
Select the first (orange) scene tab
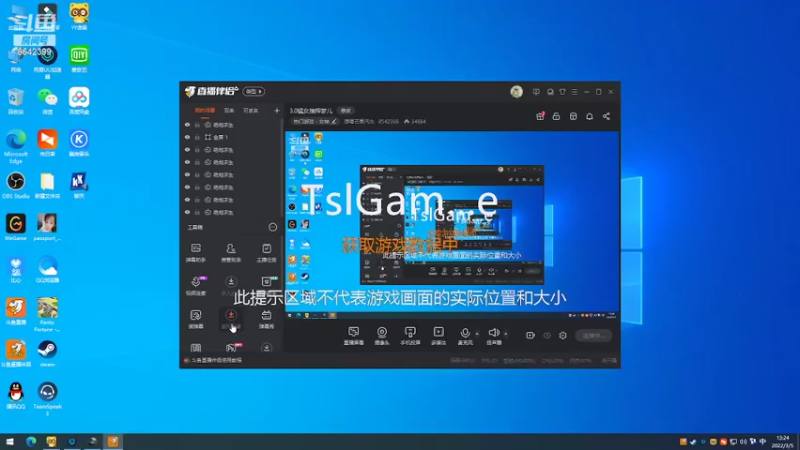tap(205, 111)
